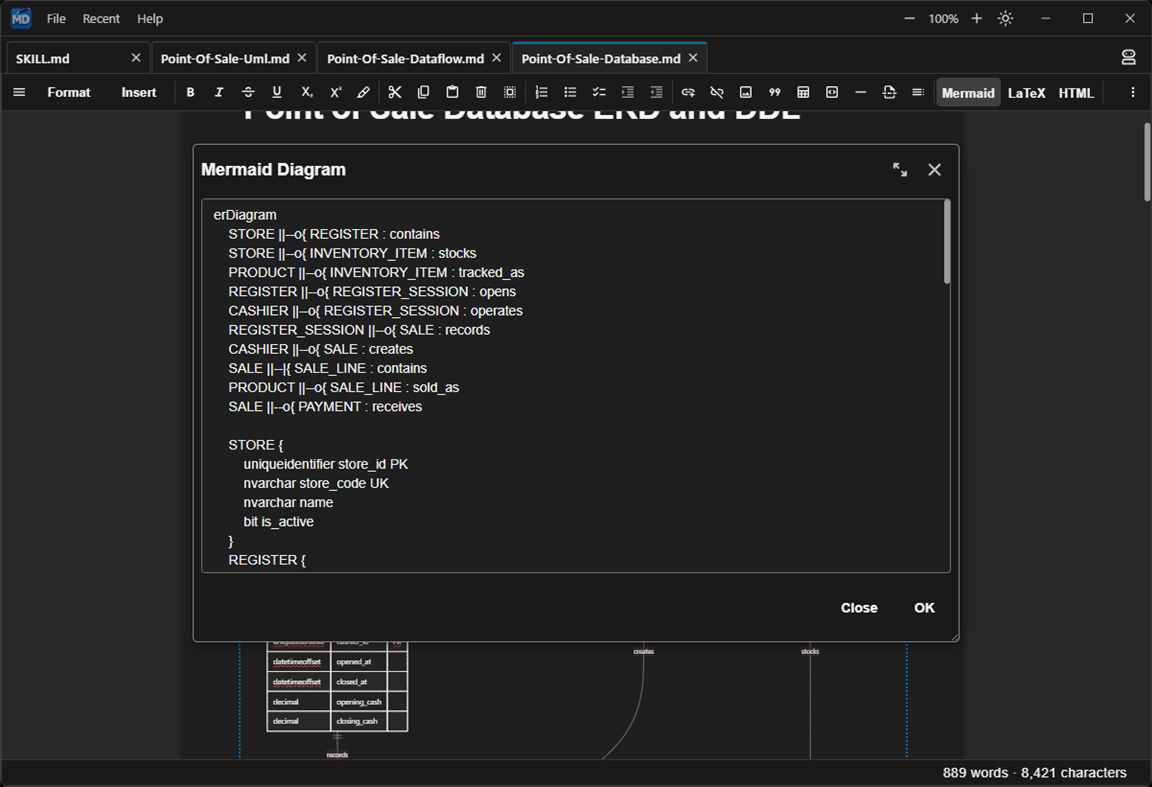
Task: Open the File menu
Action: (56, 18)
